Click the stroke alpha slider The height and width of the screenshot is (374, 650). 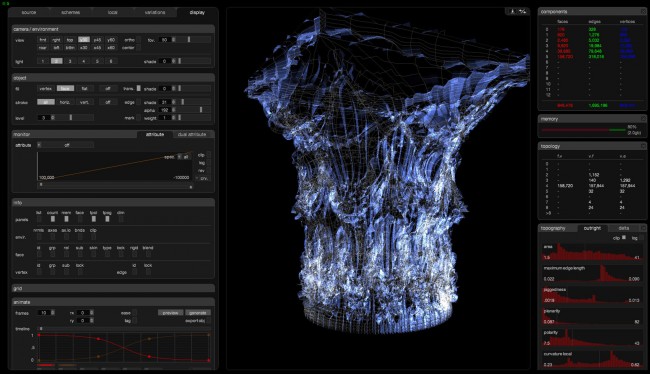[x=193, y=110]
